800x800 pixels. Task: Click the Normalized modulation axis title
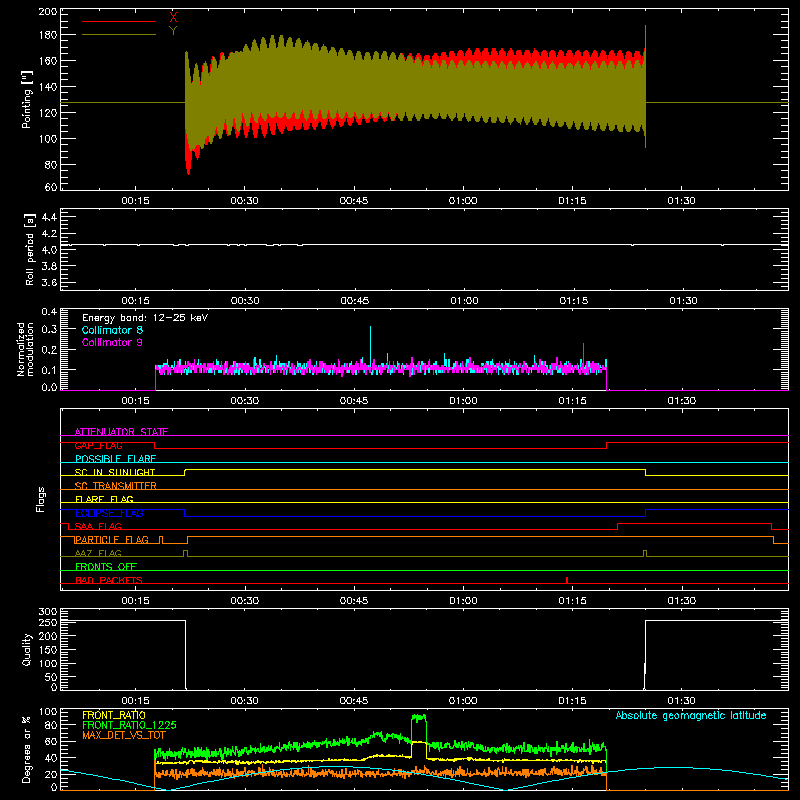(26, 349)
